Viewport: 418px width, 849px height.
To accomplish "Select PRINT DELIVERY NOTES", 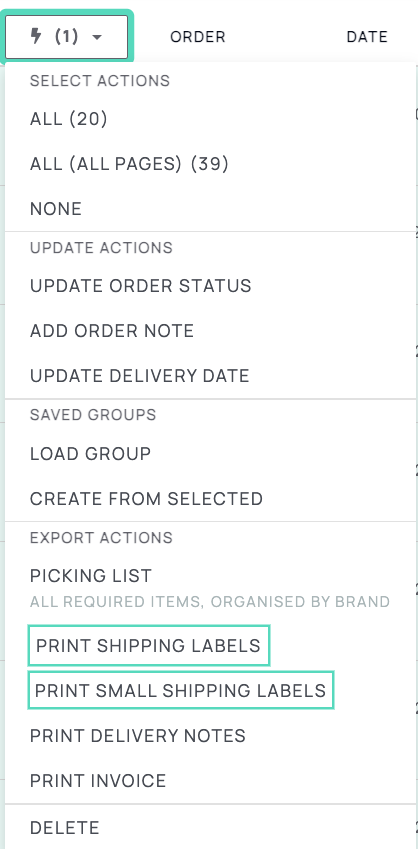I will [210, 735].
